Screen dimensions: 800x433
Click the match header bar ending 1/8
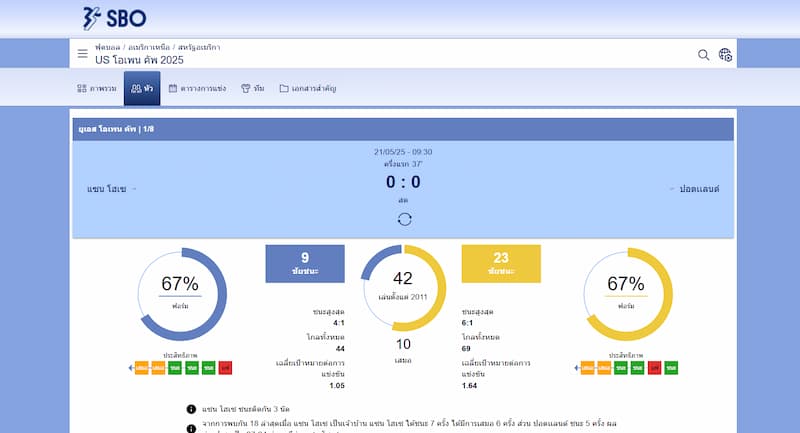[x=403, y=129]
